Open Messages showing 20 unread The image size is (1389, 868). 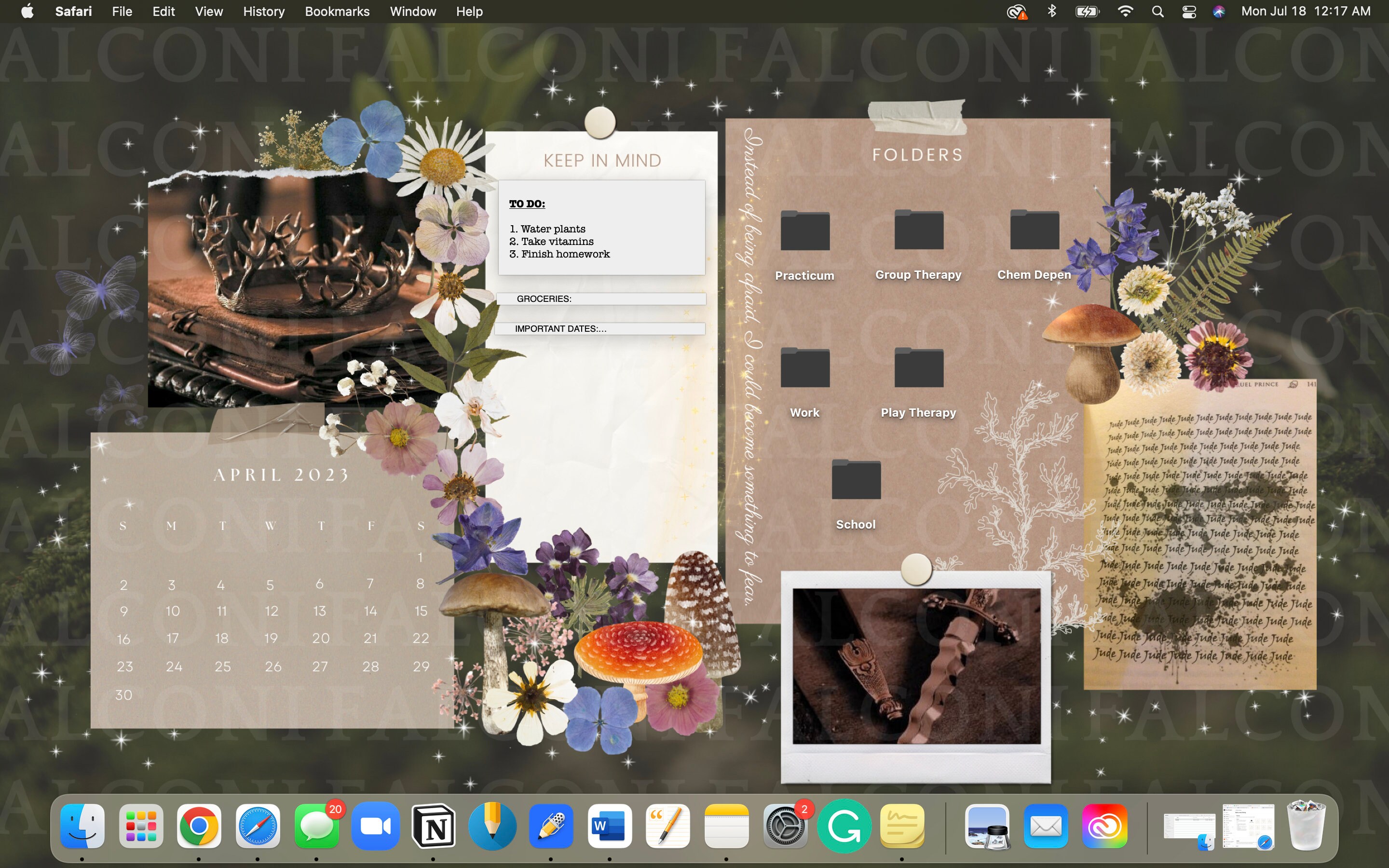[317, 826]
